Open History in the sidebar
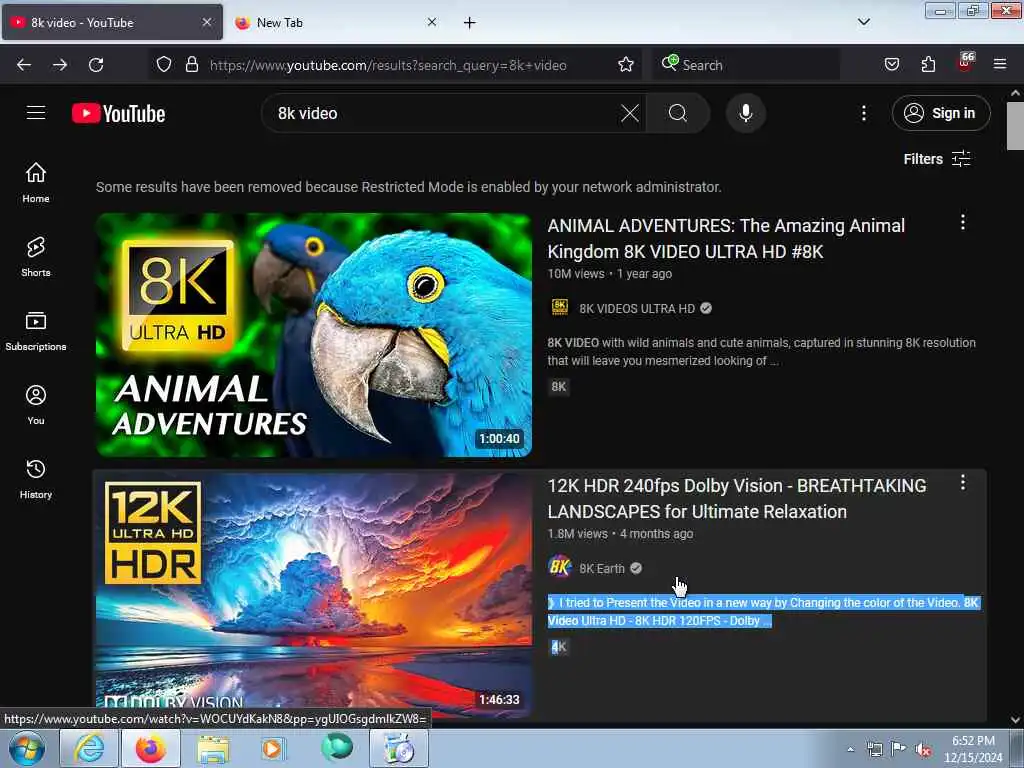Image resolution: width=1024 pixels, height=768 pixels. 36,479
